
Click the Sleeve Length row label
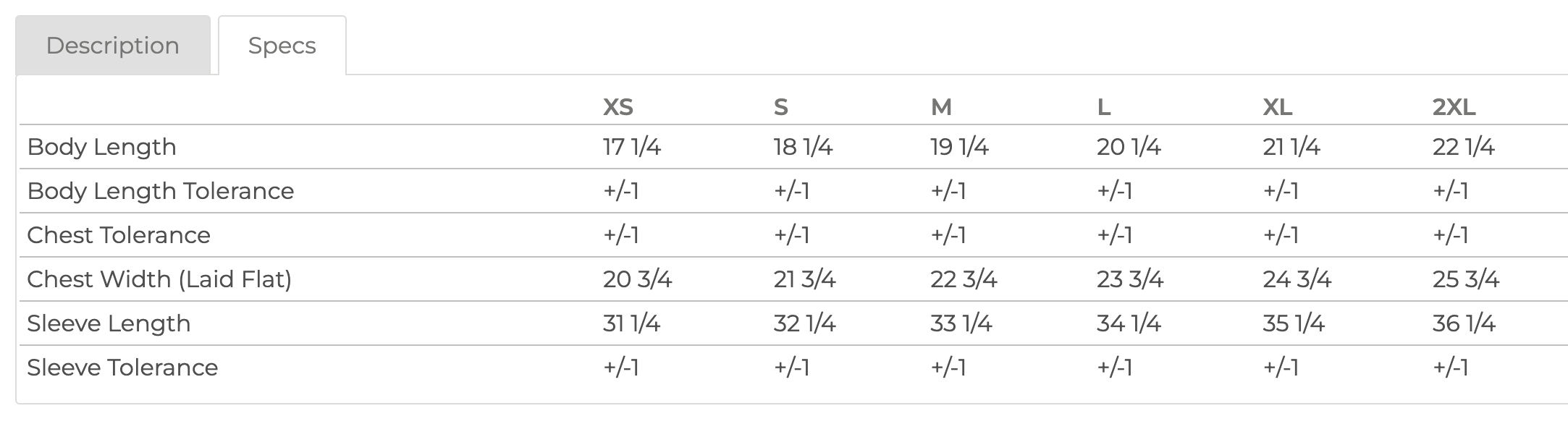109,323
